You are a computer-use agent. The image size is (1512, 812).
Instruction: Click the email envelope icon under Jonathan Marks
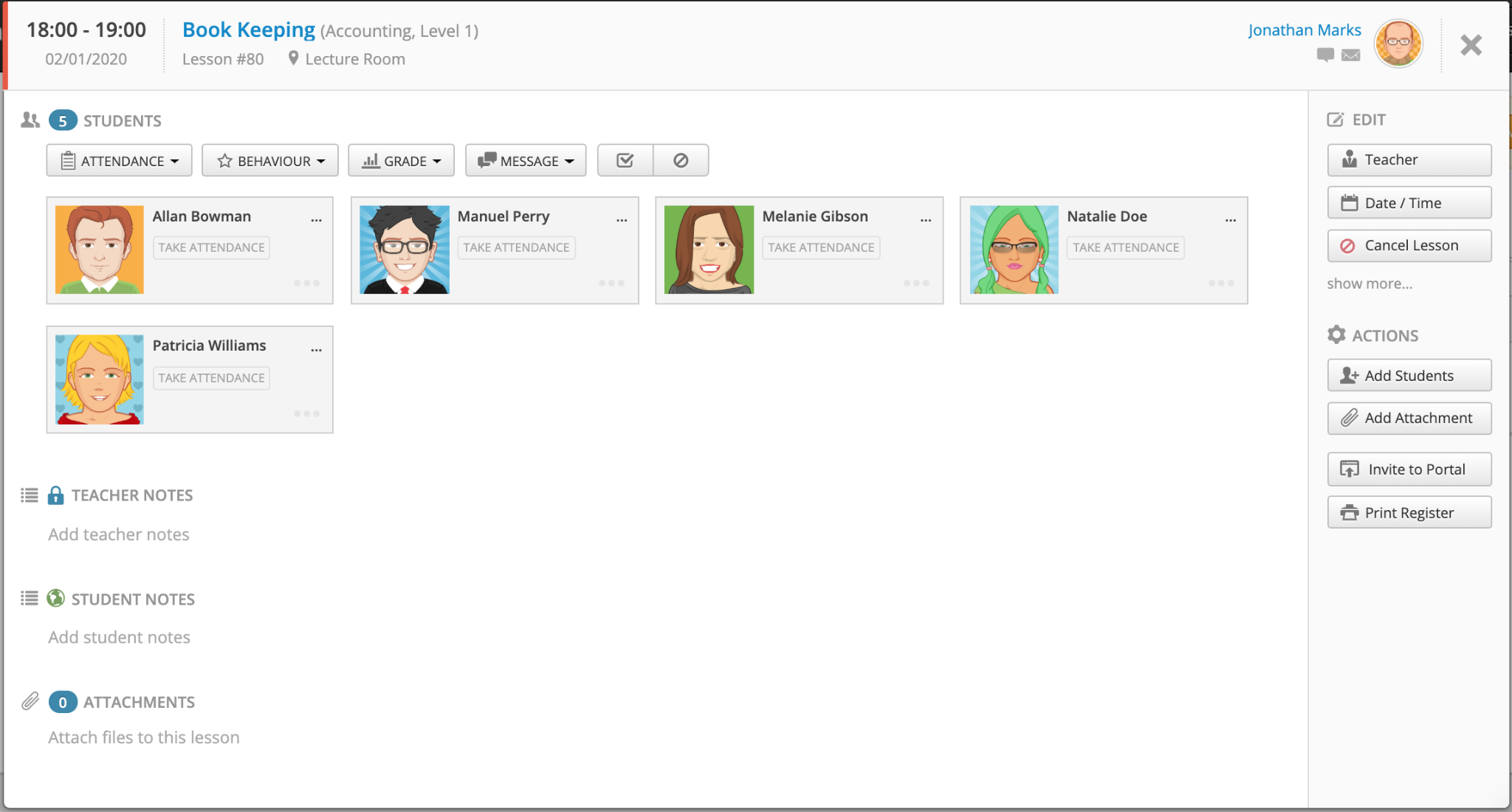click(1350, 55)
